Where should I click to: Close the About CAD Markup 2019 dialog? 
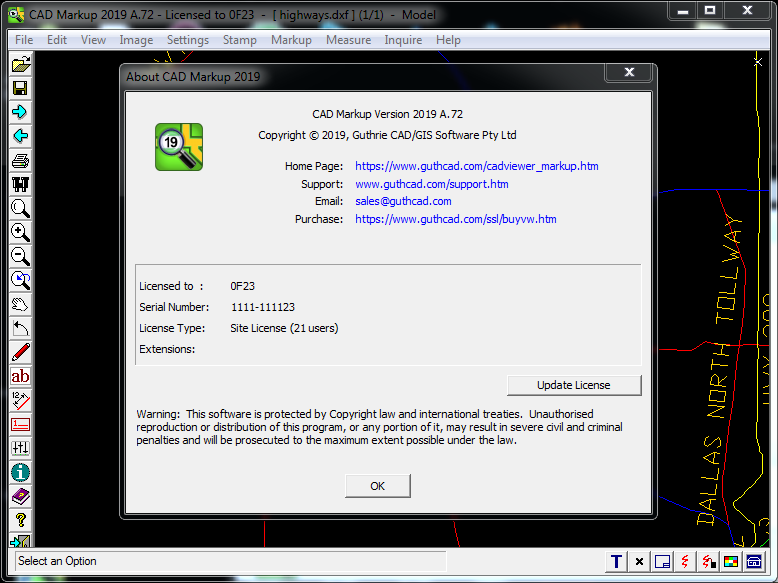coord(629,72)
